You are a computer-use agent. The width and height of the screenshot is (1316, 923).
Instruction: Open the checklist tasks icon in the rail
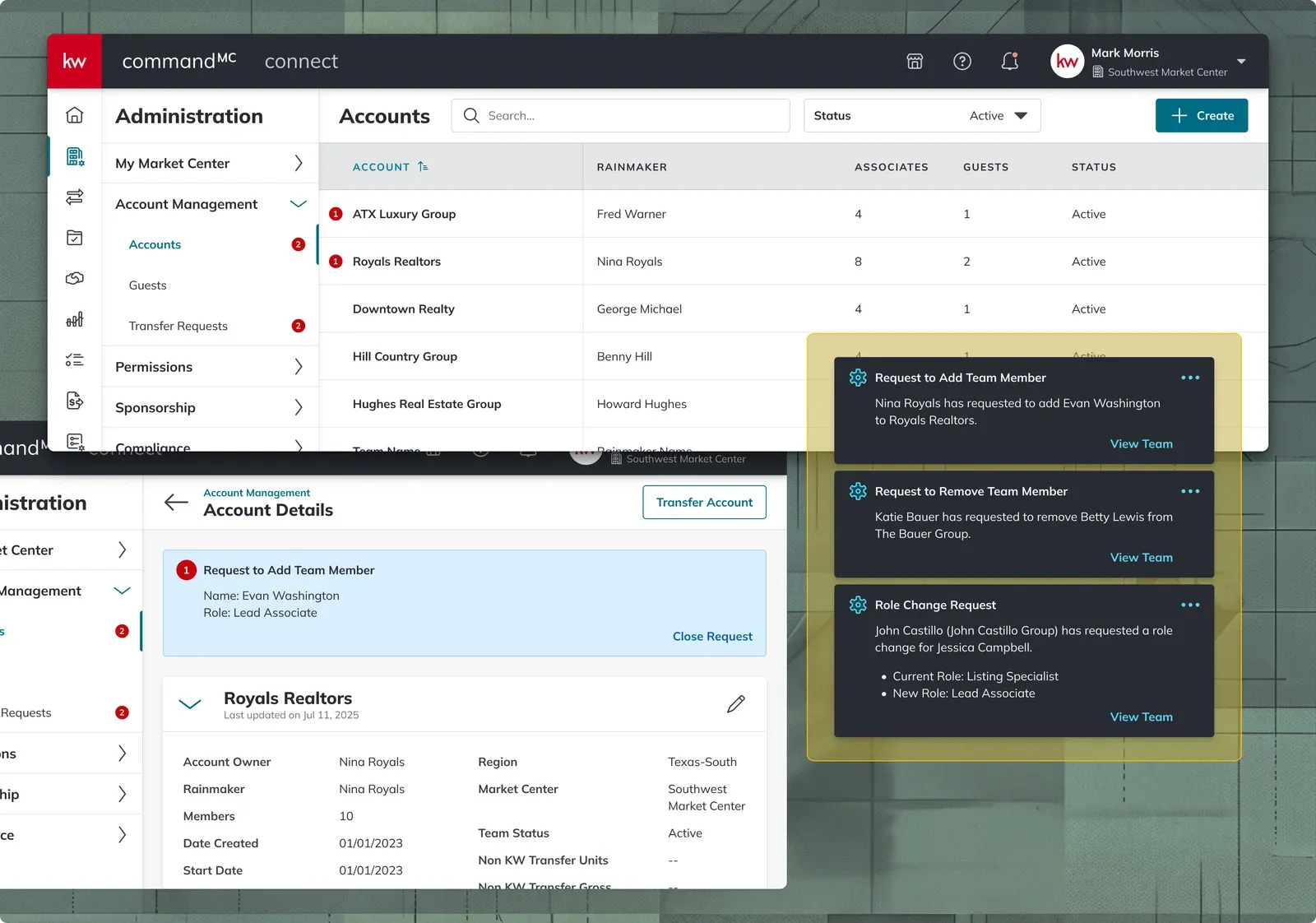pos(74,359)
